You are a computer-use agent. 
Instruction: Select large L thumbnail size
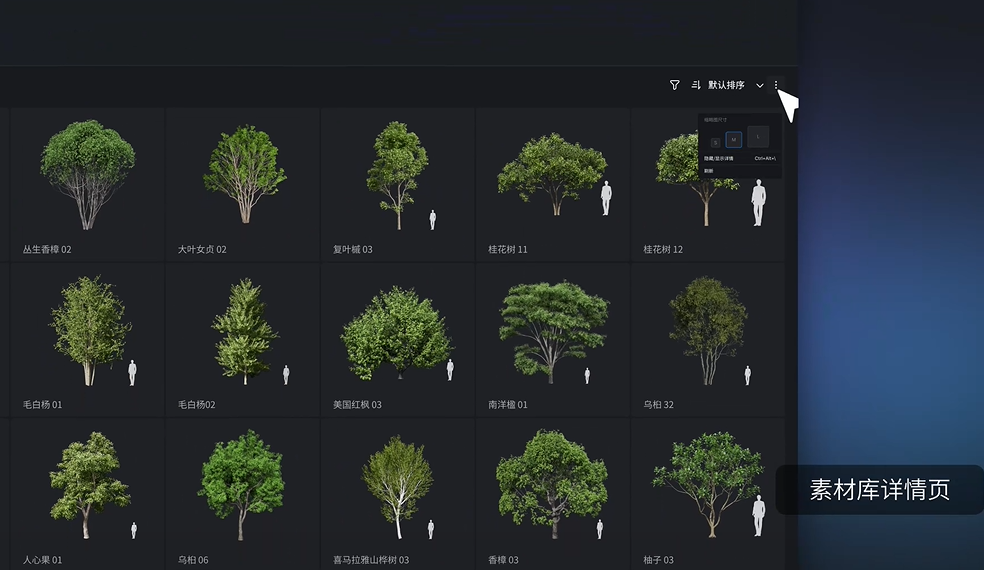click(758, 136)
